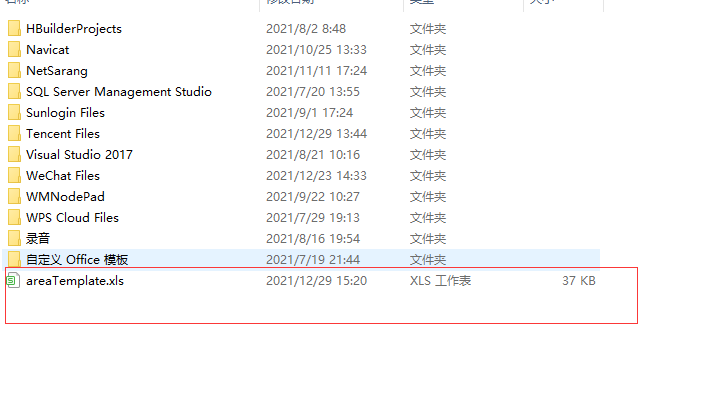
Task: Click the WeChat Files folder icon
Action: (x=14, y=175)
